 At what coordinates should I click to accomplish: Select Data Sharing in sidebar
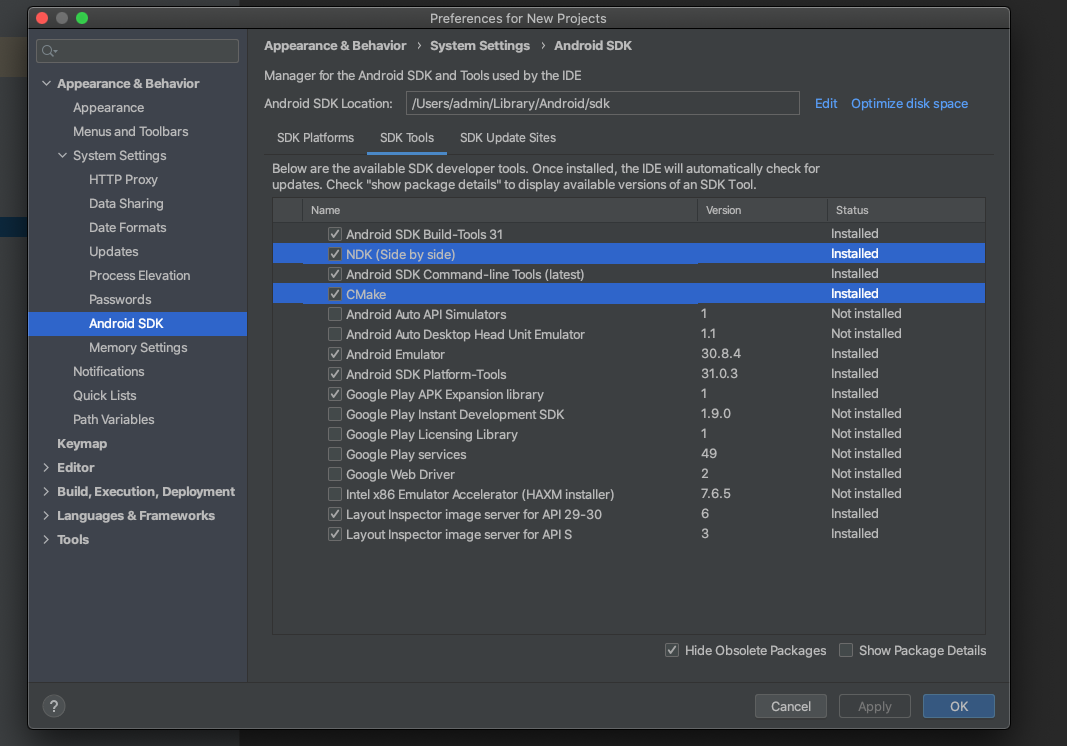(x=126, y=204)
